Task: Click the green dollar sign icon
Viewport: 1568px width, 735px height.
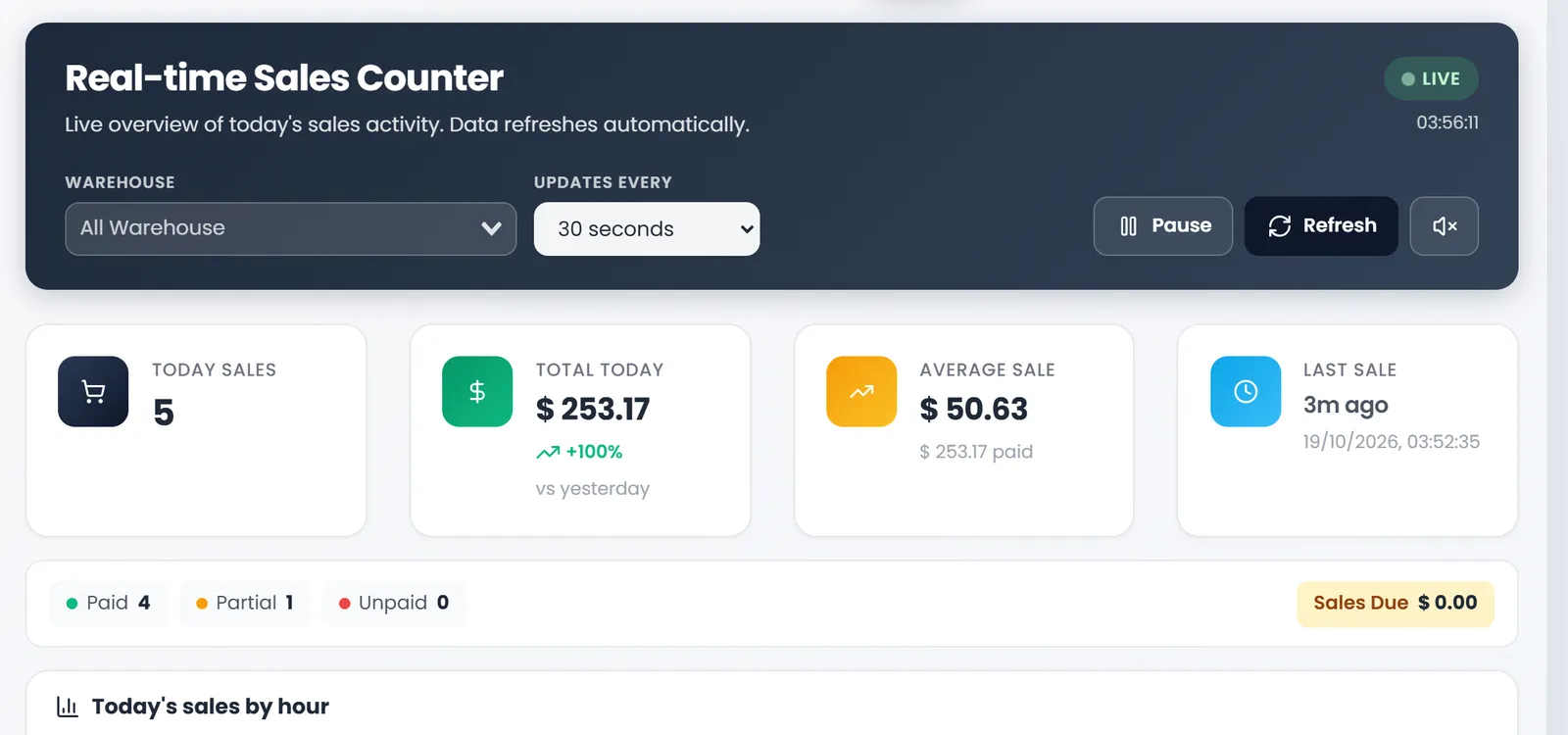Action: (x=477, y=392)
